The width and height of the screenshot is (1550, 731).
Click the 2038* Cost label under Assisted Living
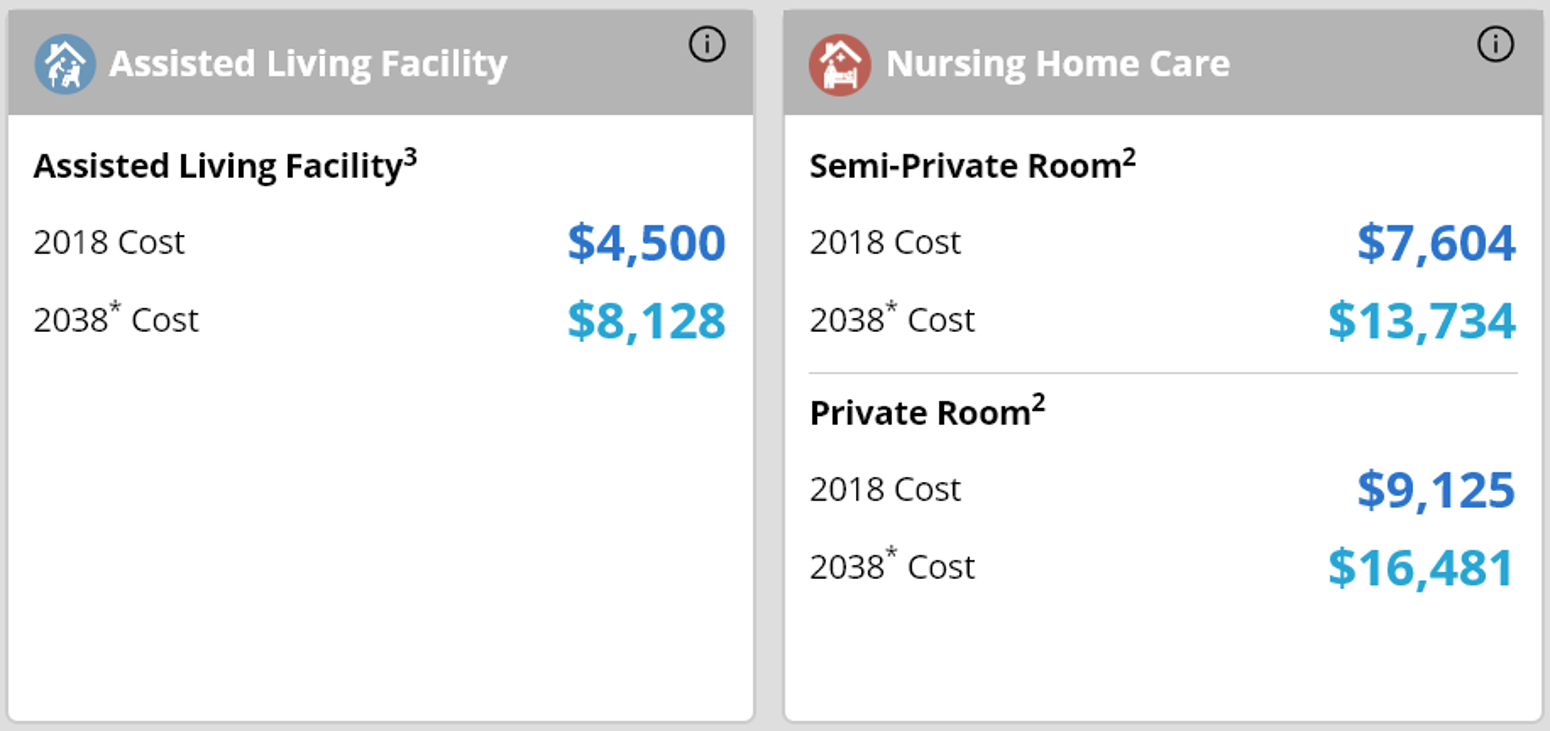tap(116, 318)
